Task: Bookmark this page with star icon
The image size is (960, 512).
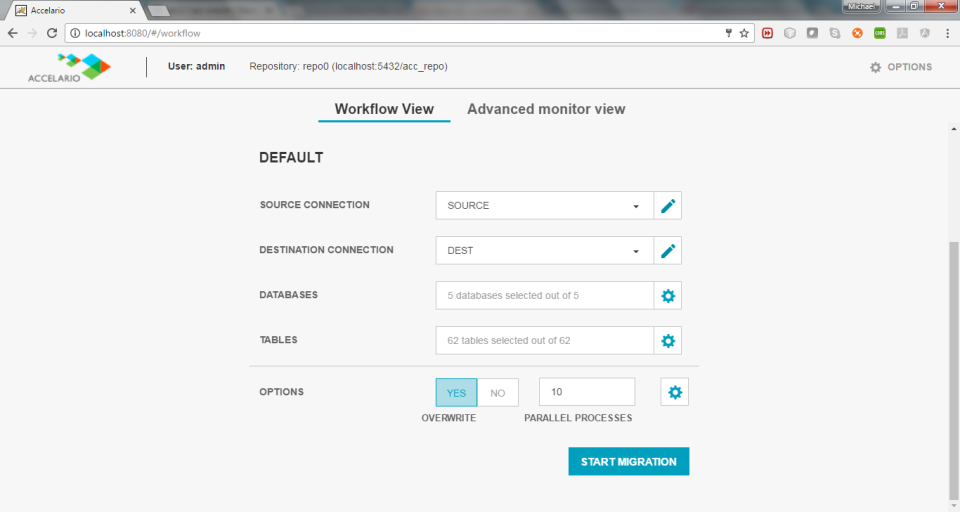Action: [744, 33]
